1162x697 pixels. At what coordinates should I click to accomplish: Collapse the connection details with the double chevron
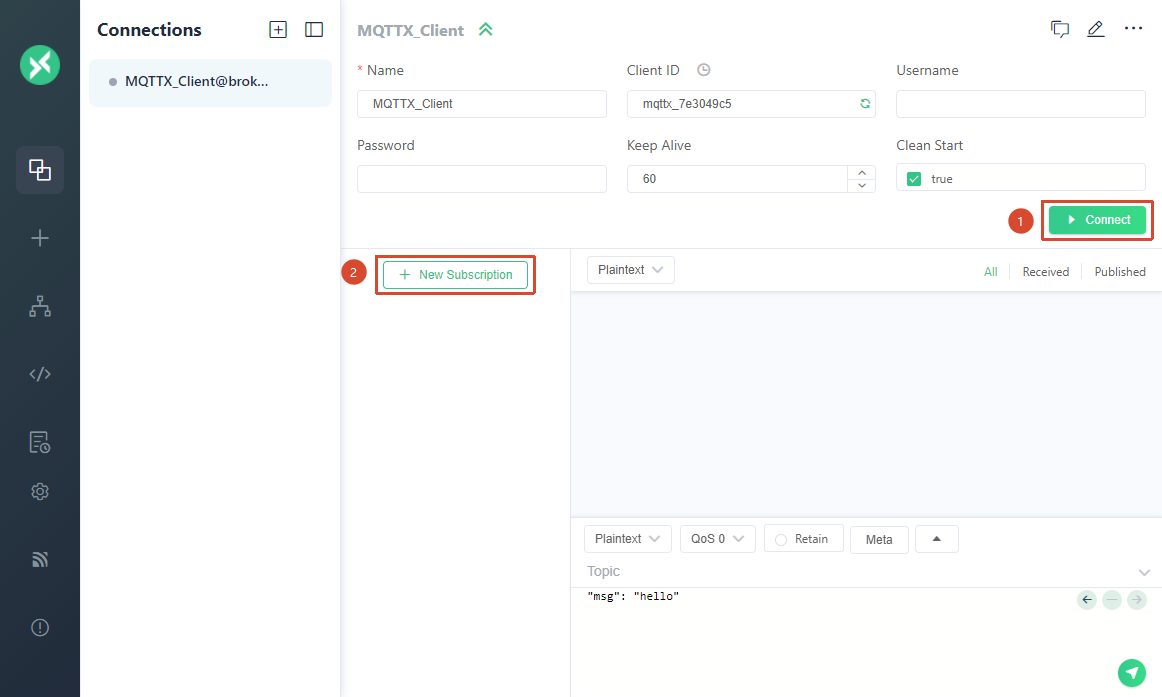(485, 30)
